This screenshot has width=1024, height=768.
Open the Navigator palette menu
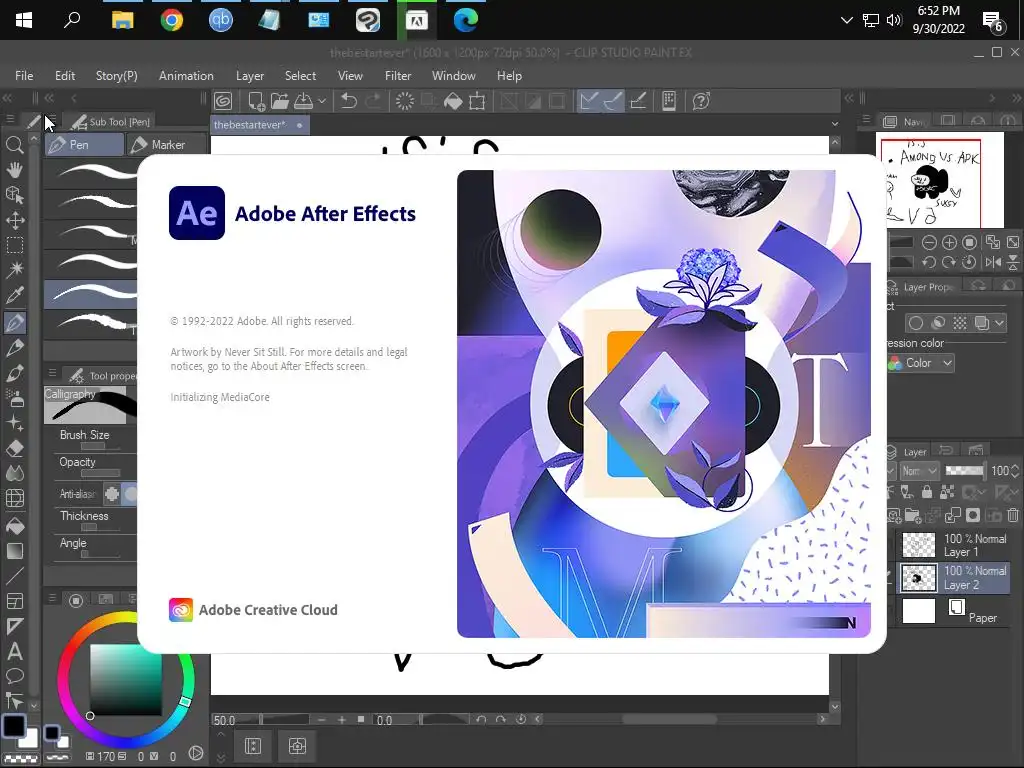pos(867,120)
